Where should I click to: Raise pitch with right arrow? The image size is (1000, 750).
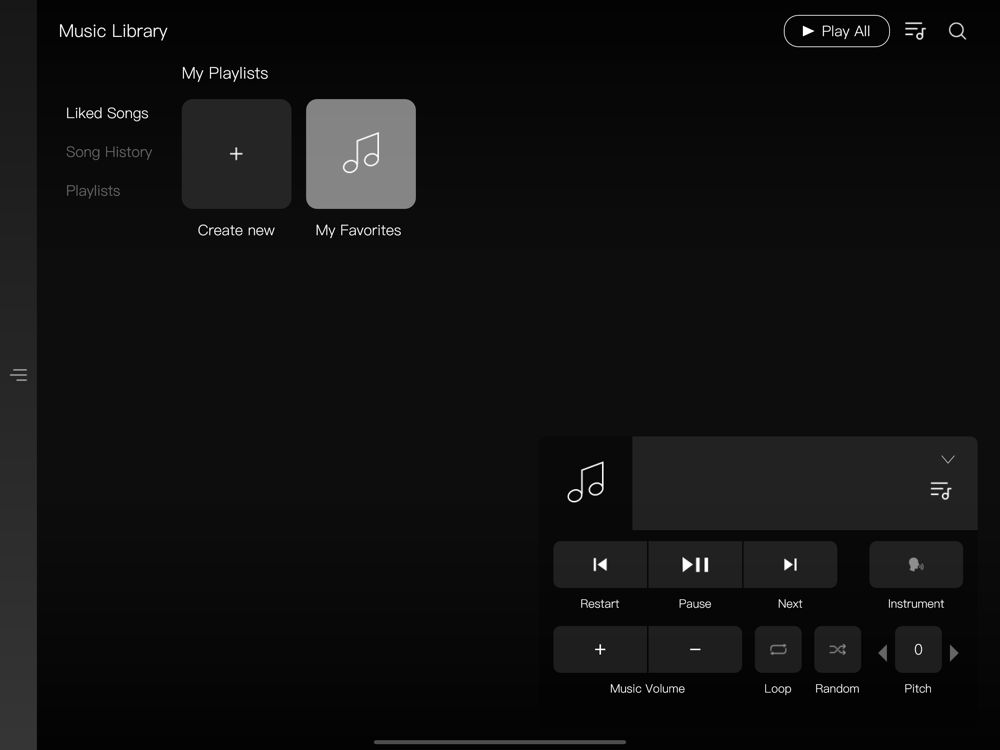(954, 652)
